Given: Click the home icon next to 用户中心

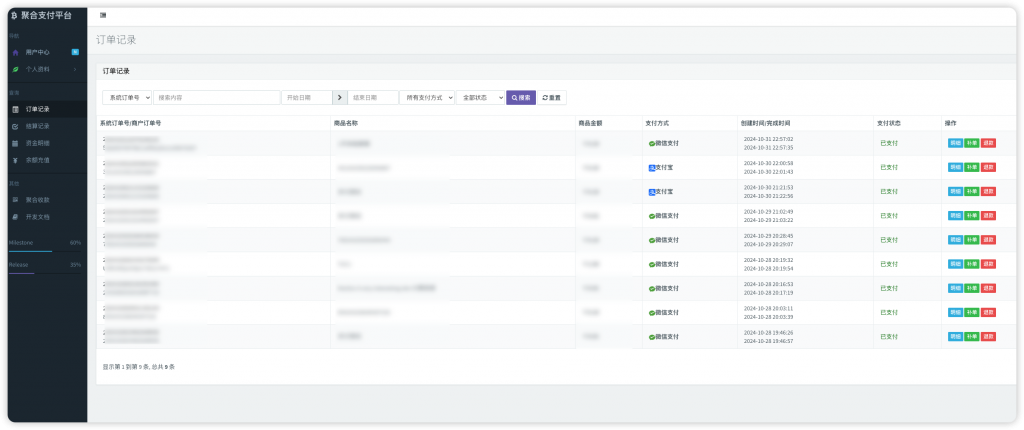Looking at the screenshot, I should pos(16,52).
